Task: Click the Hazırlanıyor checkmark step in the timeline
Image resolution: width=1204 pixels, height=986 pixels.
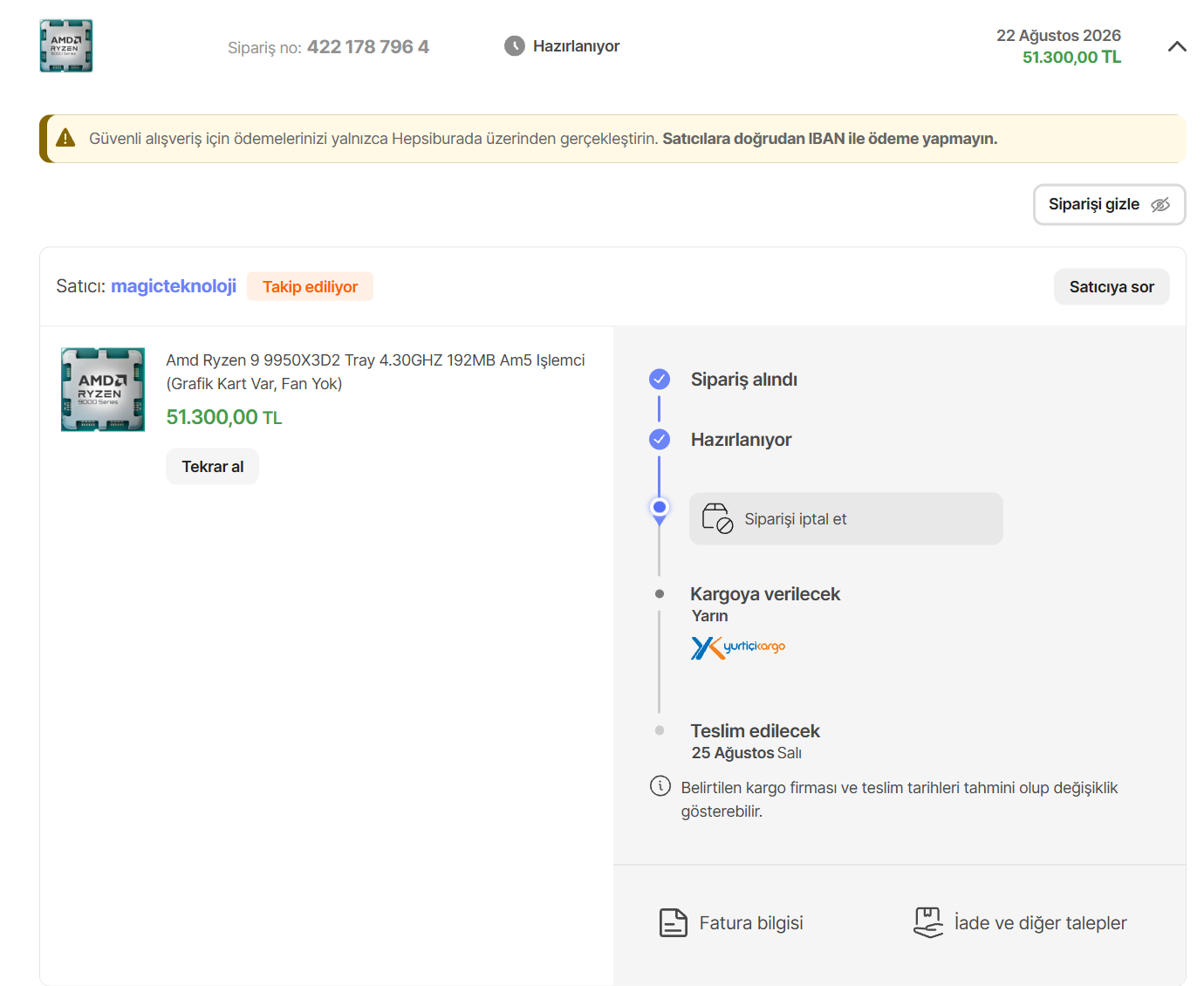Action: [660, 440]
